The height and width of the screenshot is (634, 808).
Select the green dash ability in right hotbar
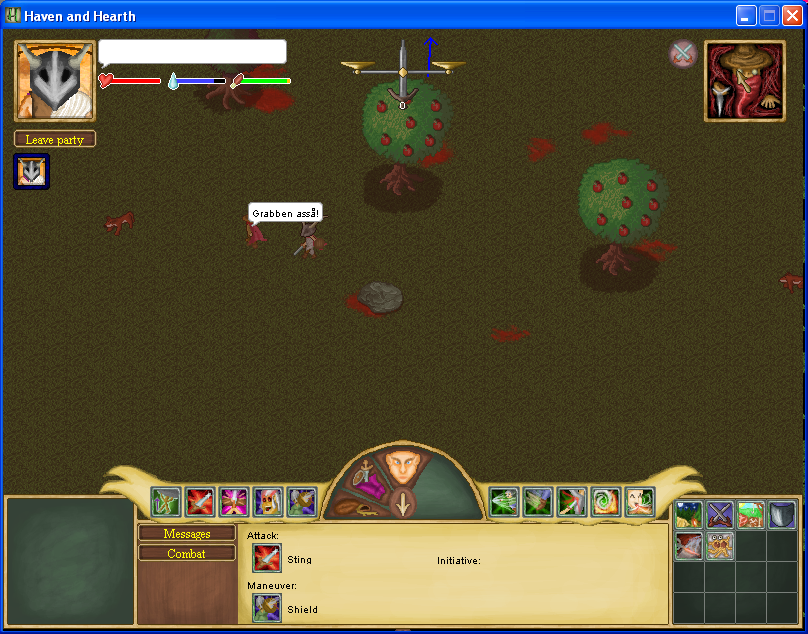click(x=503, y=502)
